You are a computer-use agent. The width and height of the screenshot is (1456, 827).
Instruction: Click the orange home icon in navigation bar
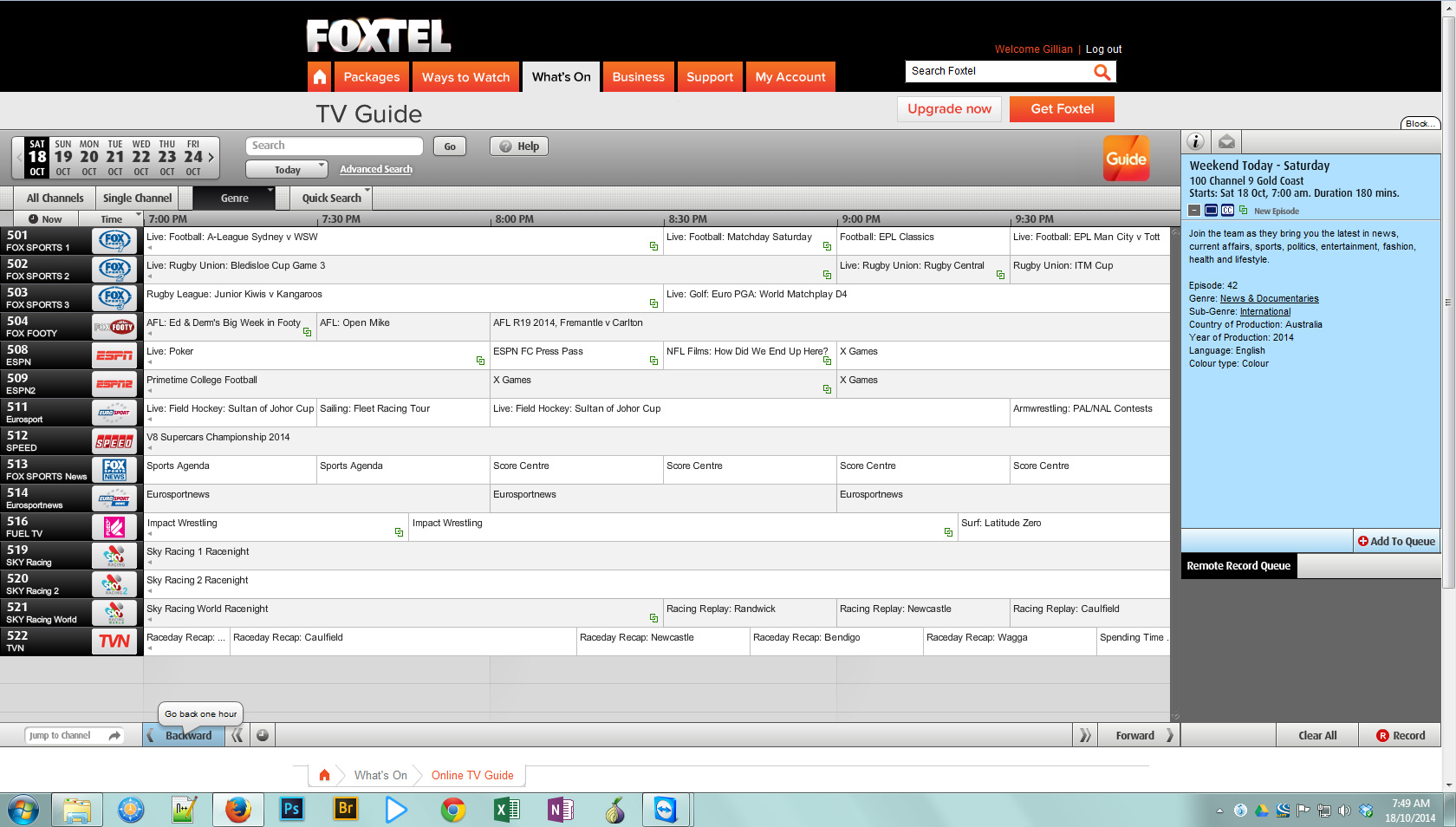(x=320, y=77)
